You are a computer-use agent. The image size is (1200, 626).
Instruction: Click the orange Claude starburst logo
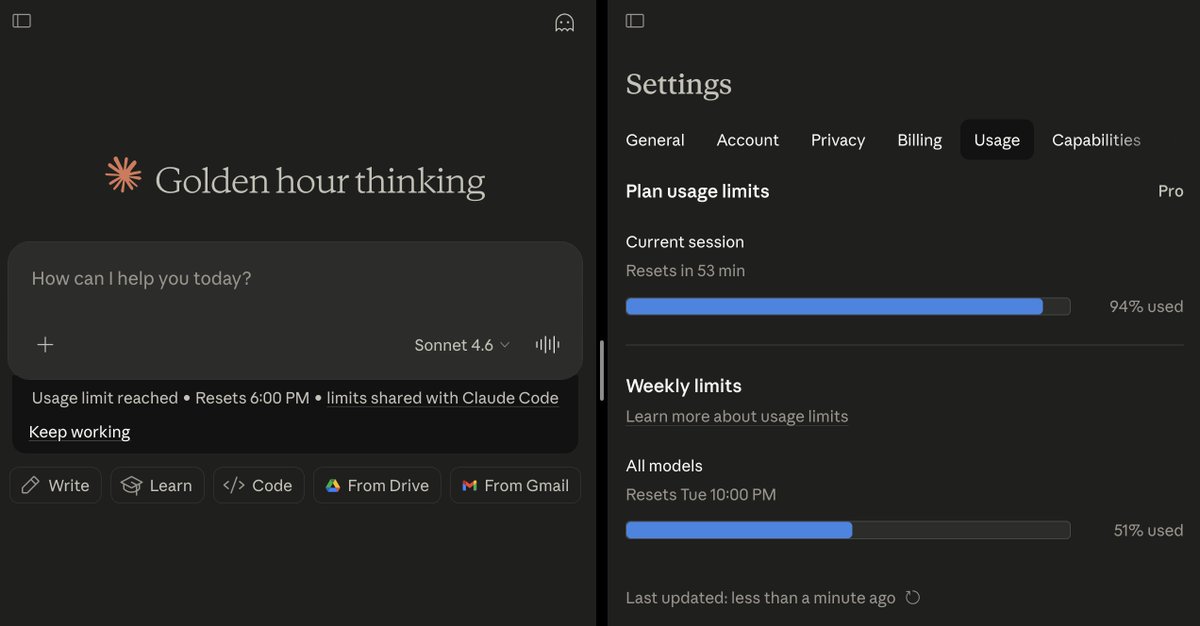pos(124,175)
